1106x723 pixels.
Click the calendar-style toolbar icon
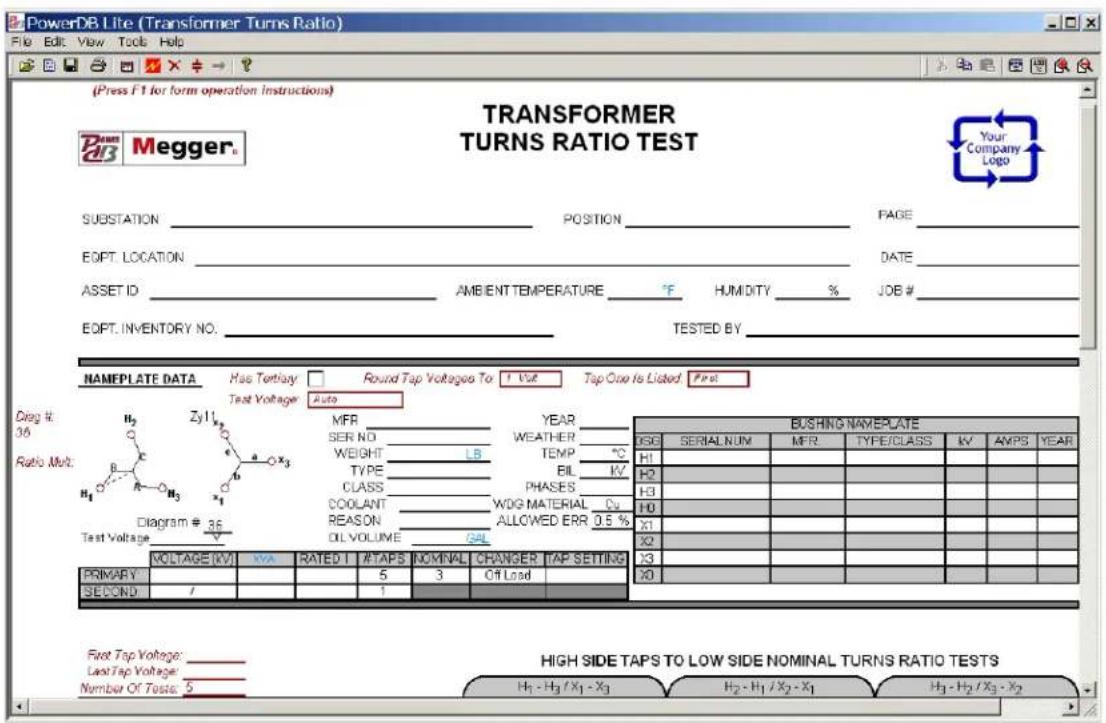[126, 66]
